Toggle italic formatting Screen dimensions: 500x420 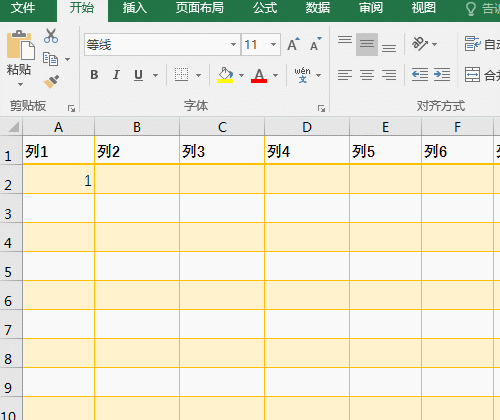click(x=116, y=75)
